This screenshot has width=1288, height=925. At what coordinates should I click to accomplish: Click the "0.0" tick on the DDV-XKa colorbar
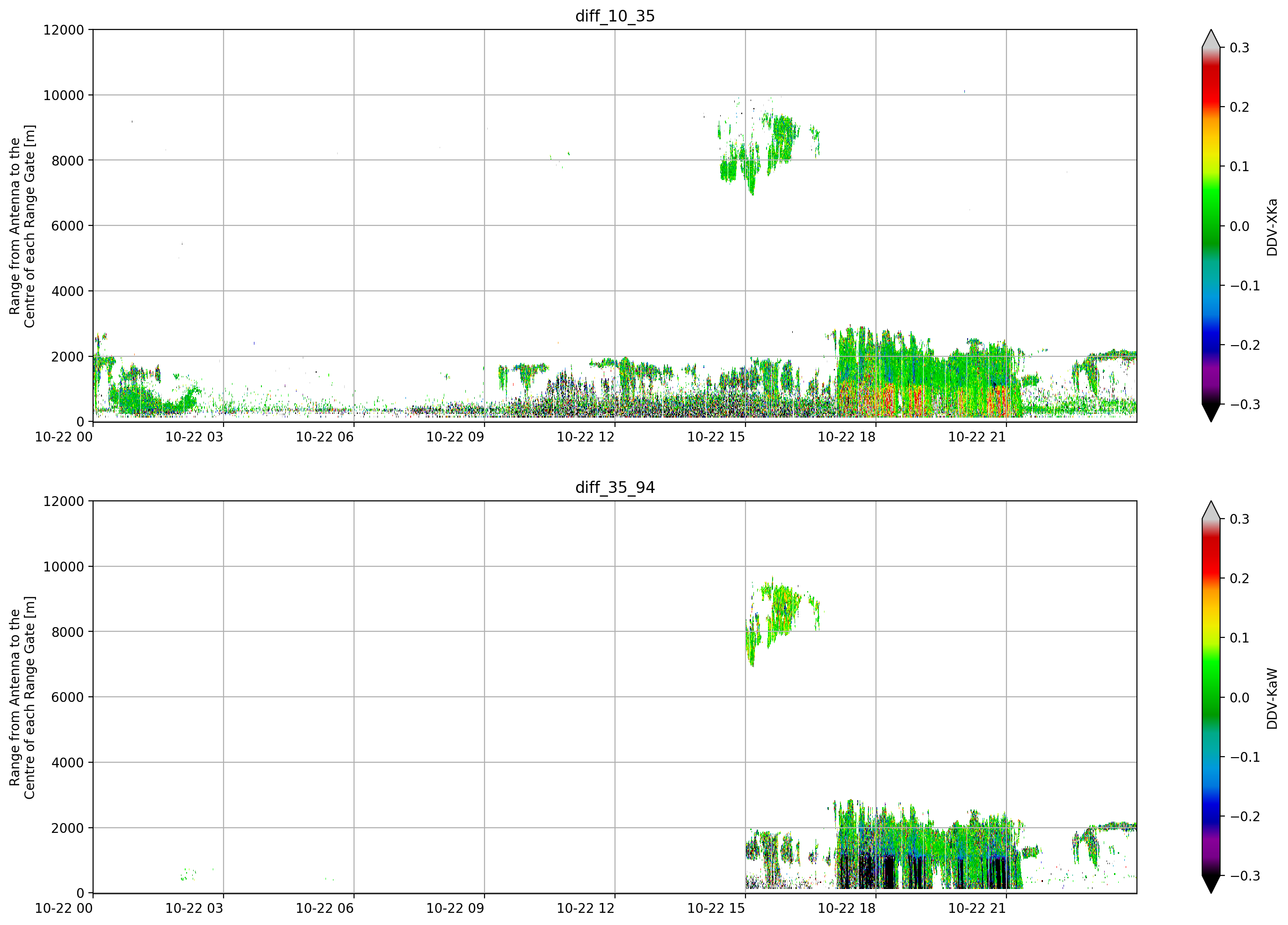pos(1240,226)
